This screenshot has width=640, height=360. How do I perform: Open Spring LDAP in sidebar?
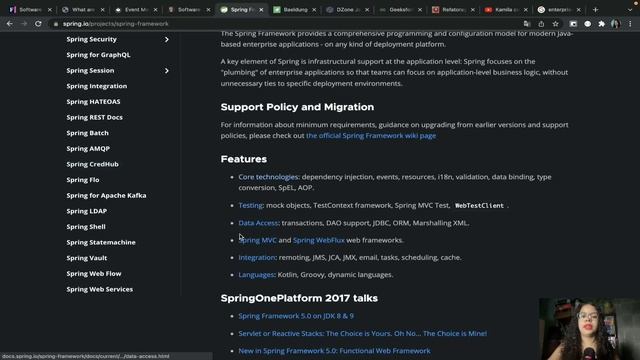click(x=87, y=211)
